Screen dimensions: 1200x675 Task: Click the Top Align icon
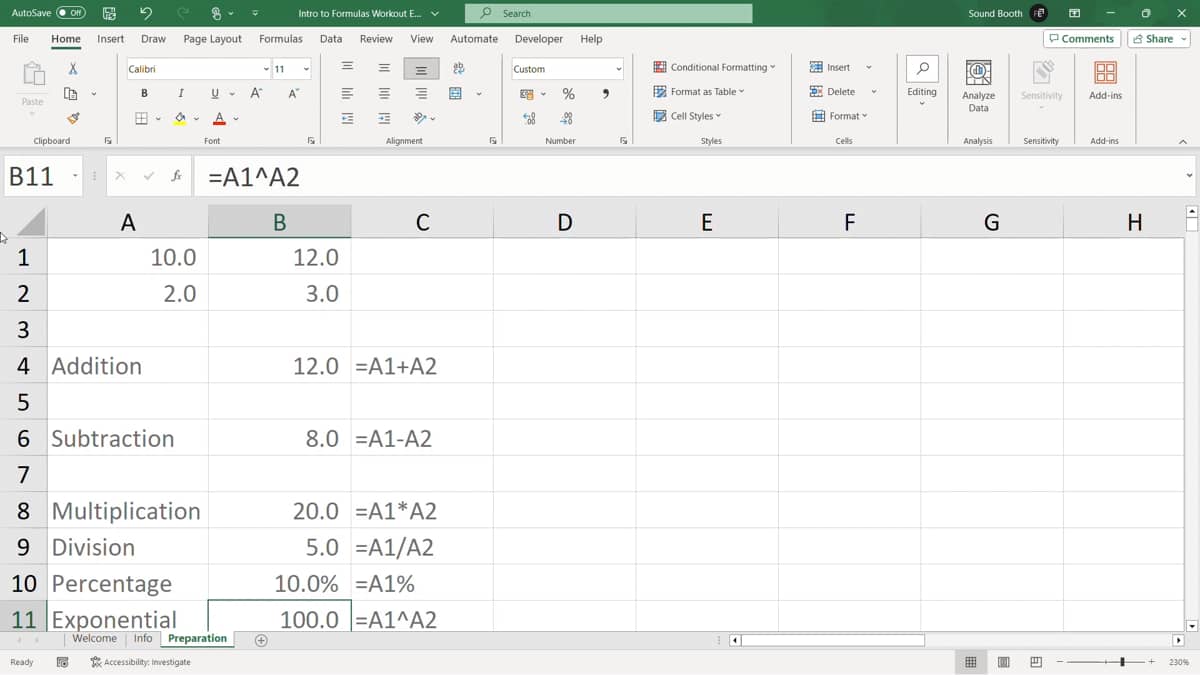point(347,69)
